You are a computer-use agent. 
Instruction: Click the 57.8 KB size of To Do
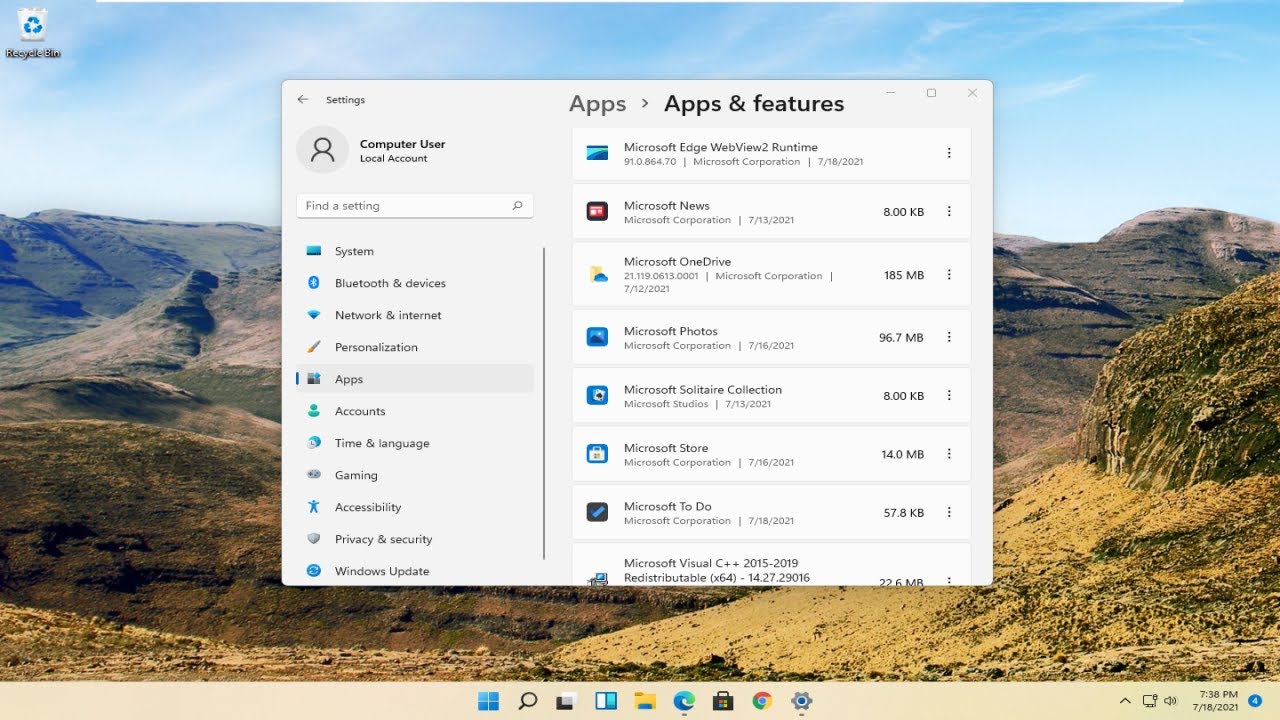click(x=904, y=512)
